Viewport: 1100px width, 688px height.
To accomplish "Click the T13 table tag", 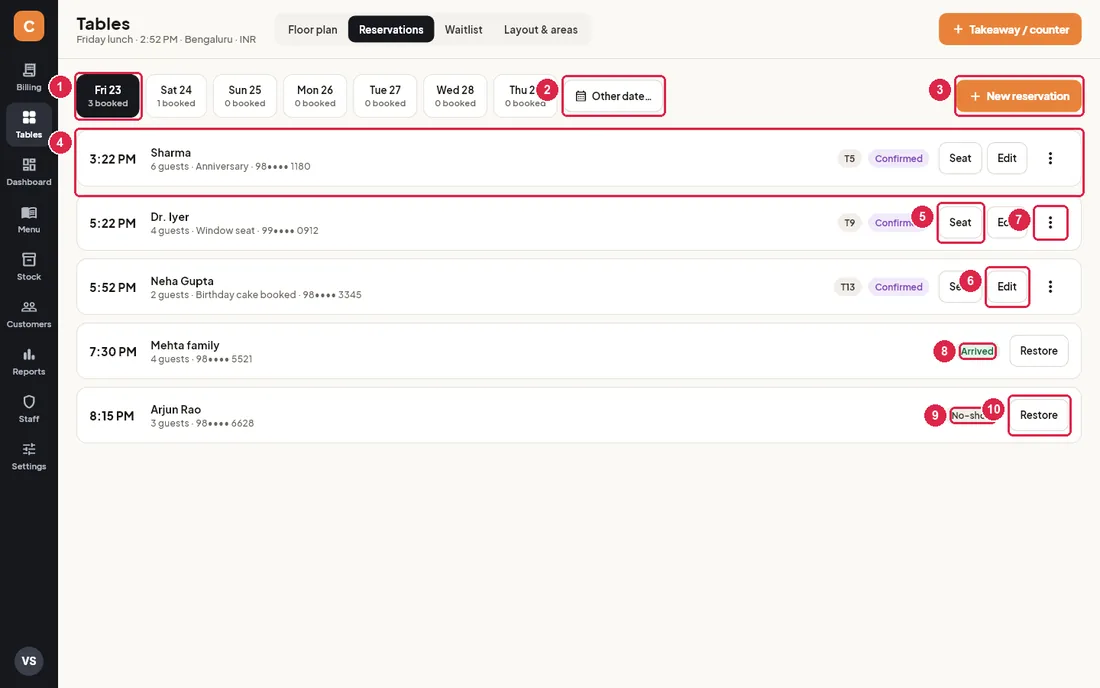I will 847,287.
